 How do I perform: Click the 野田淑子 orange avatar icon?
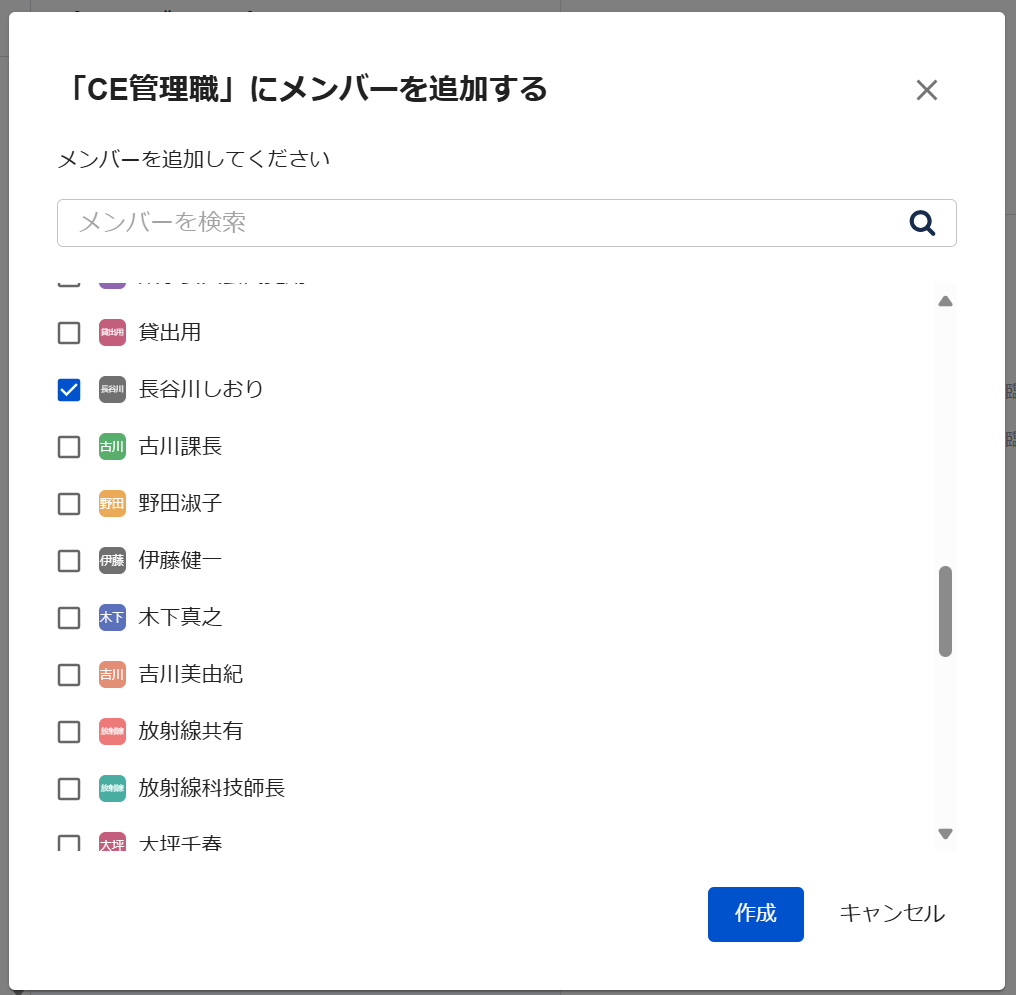[x=112, y=504]
